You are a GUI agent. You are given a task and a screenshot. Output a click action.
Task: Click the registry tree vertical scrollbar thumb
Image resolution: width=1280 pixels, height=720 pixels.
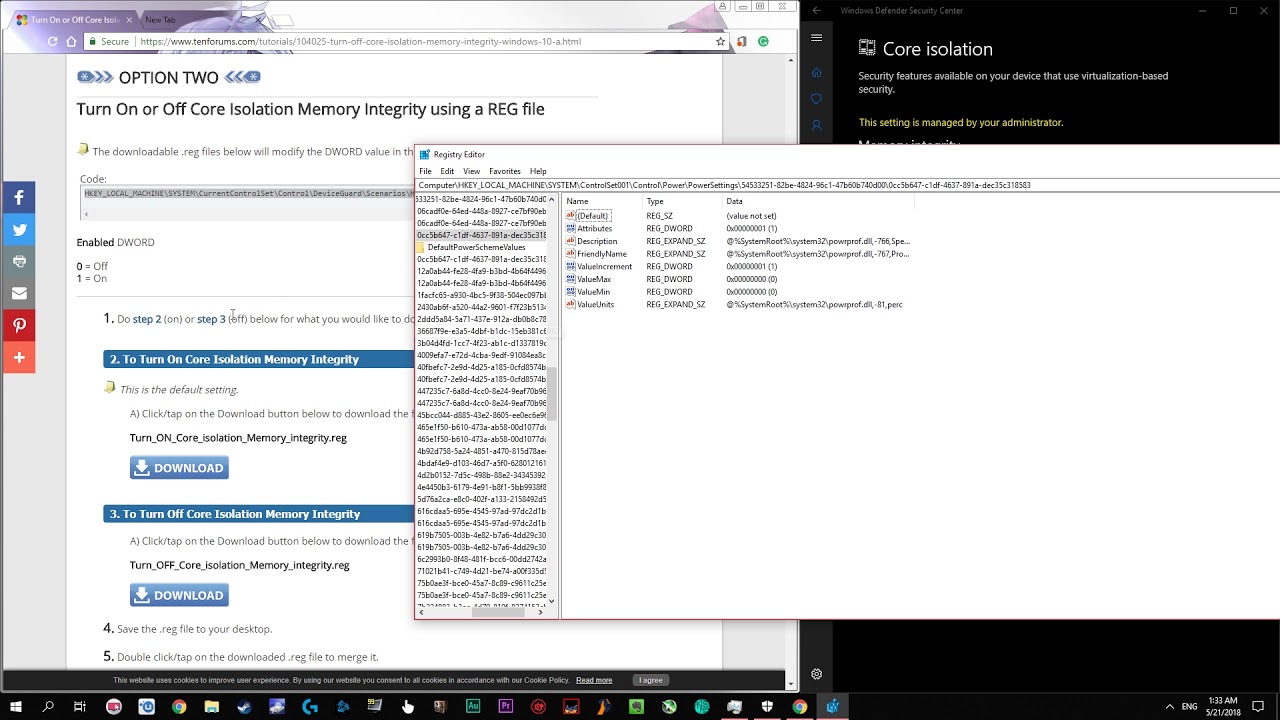tap(551, 394)
